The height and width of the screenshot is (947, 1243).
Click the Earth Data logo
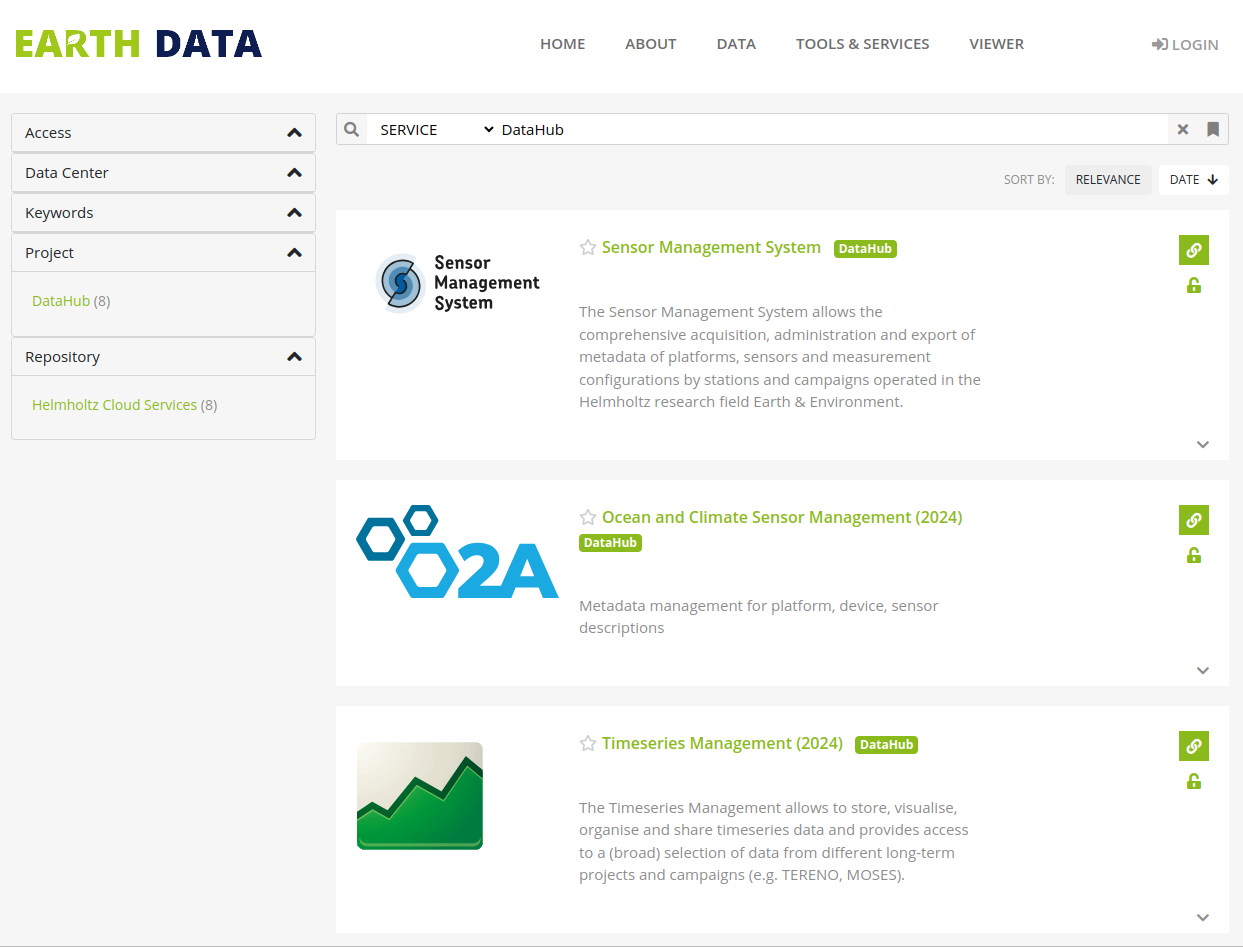coord(138,43)
